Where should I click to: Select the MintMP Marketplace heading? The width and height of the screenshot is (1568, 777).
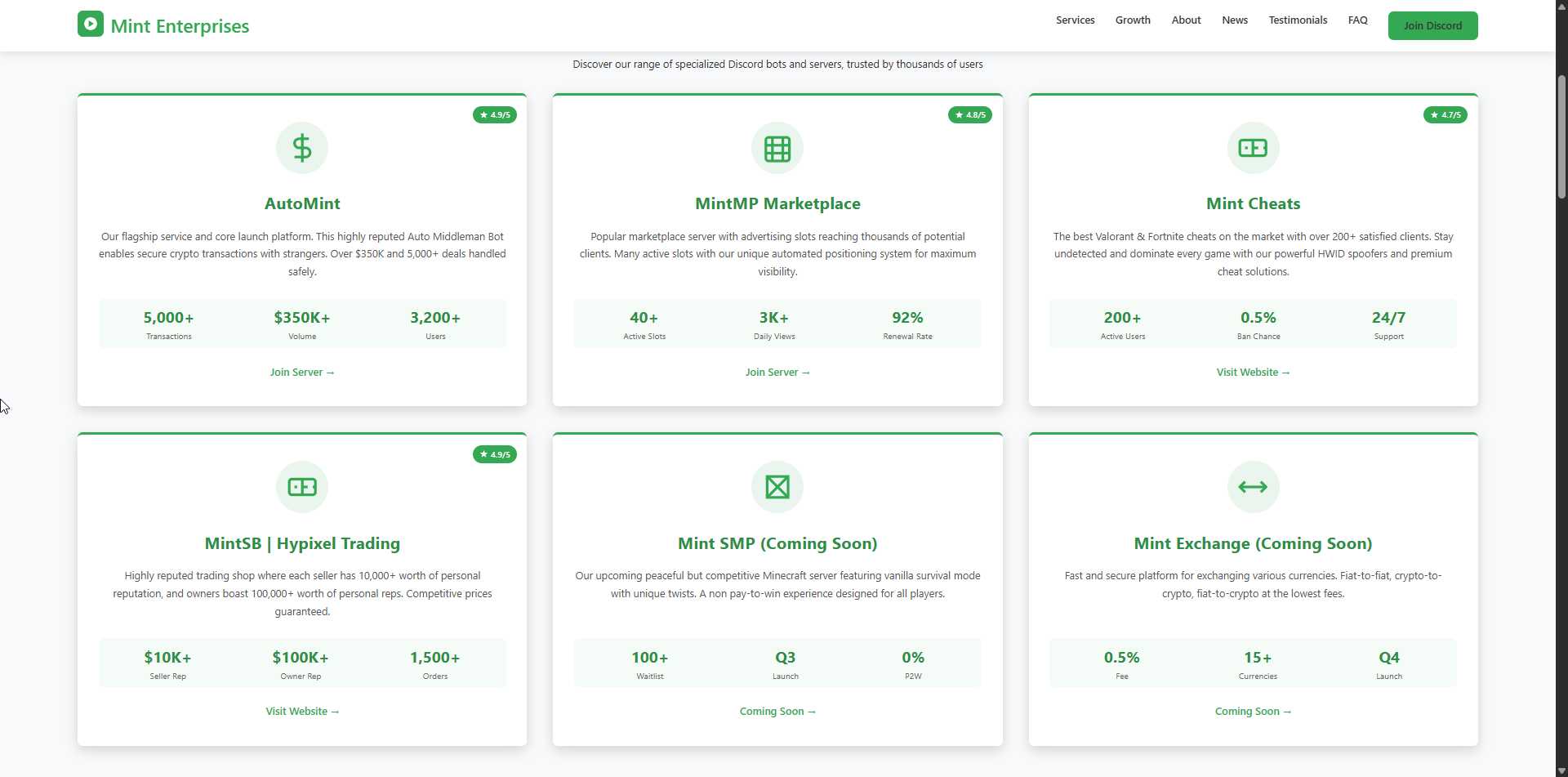pyautogui.click(x=777, y=203)
